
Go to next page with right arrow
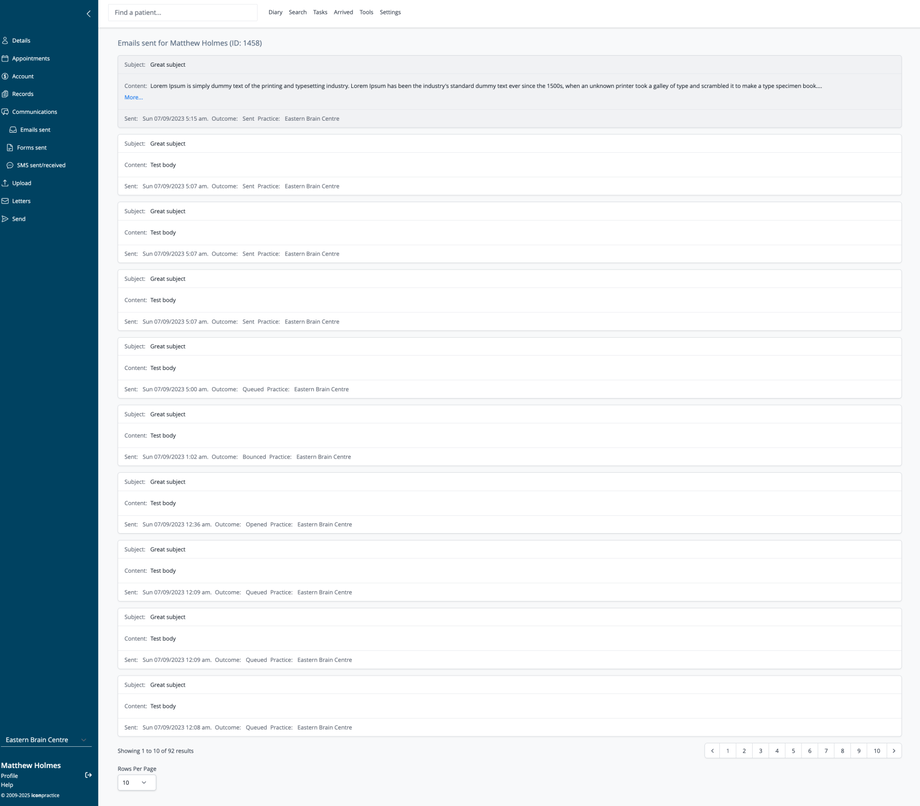click(x=894, y=751)
